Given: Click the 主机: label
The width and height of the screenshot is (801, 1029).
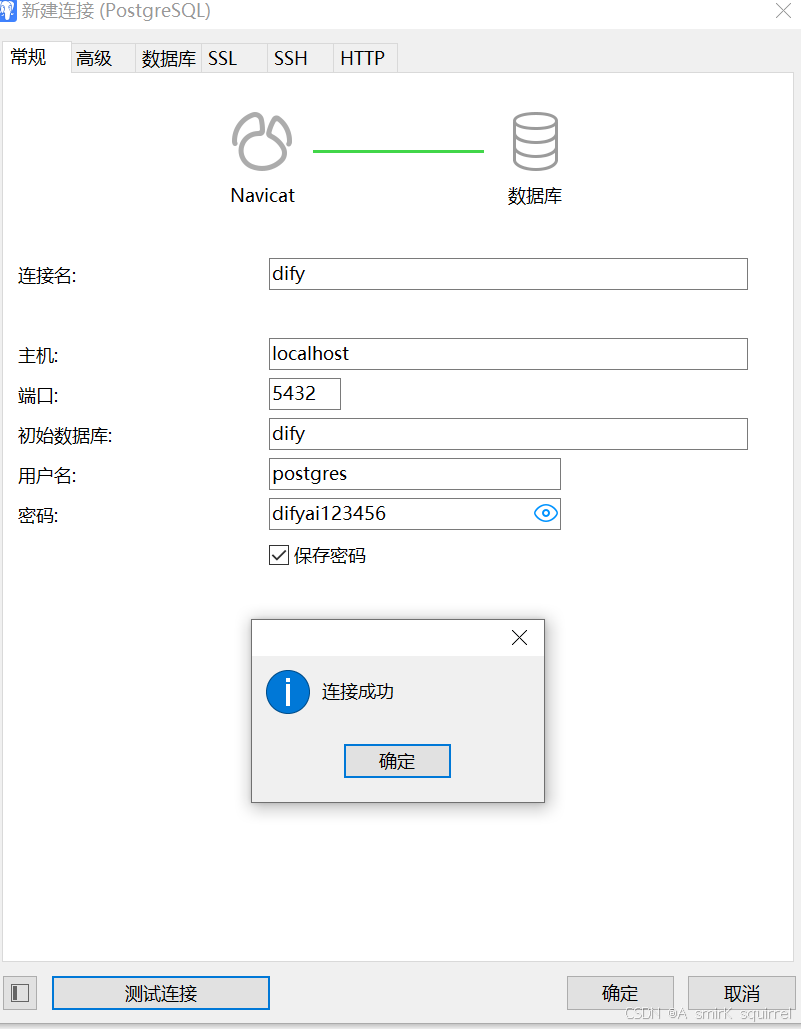Looking at the screenshot, I should pyautogui.click(x=38, y=356).
